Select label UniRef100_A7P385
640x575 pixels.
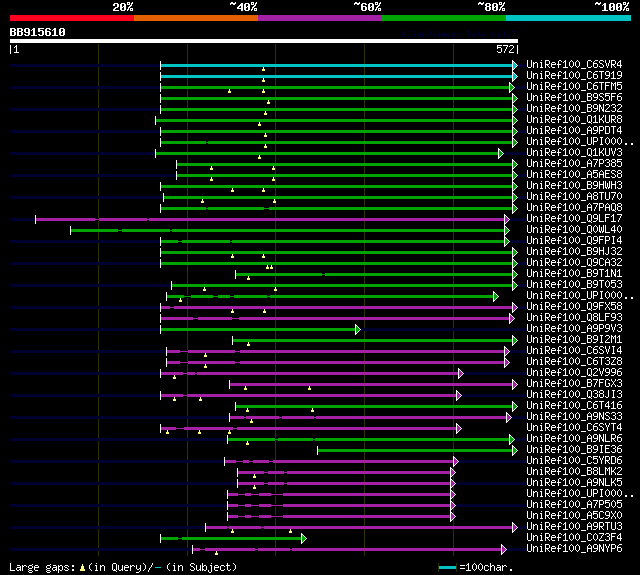[574, 164]
